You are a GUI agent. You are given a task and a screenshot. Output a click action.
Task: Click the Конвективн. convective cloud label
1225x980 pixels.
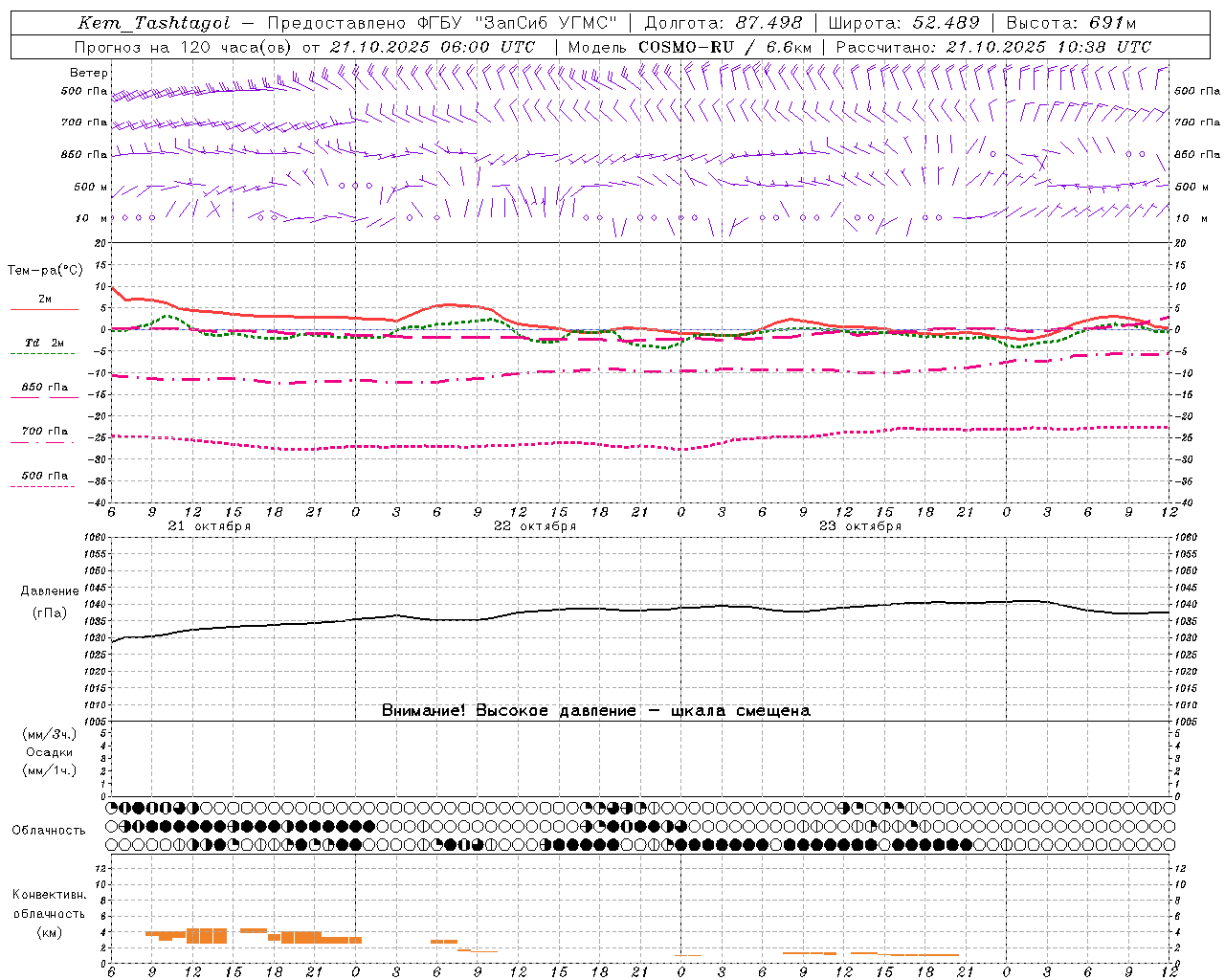pyautogui.click(x=49, y=895)
